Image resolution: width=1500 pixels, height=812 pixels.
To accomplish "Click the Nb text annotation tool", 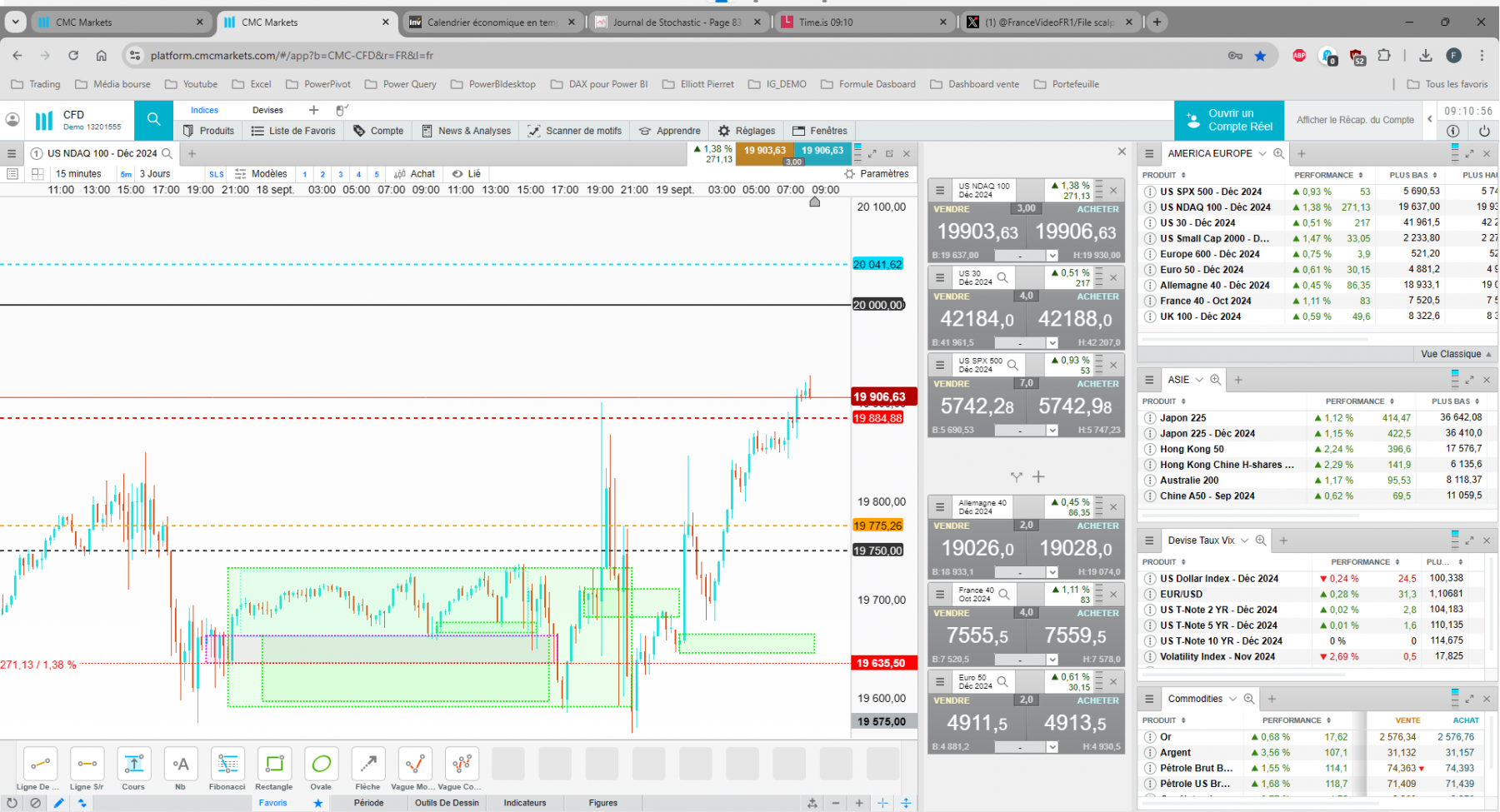I will pos(180,770).
